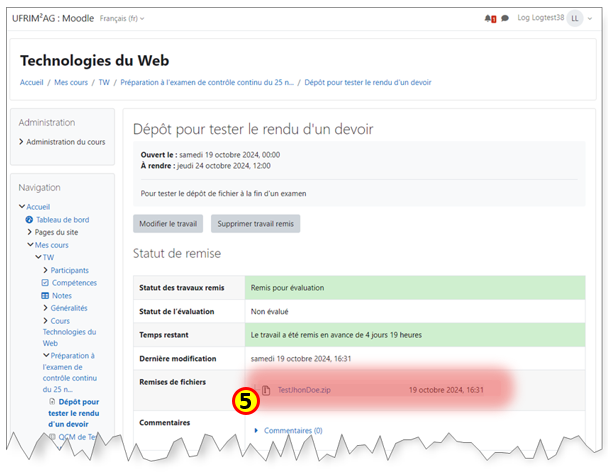Image resolution: width=608 pixels, height=472 pixels.
Task: Collapse the Mes cours tree node
Action: 30,244
